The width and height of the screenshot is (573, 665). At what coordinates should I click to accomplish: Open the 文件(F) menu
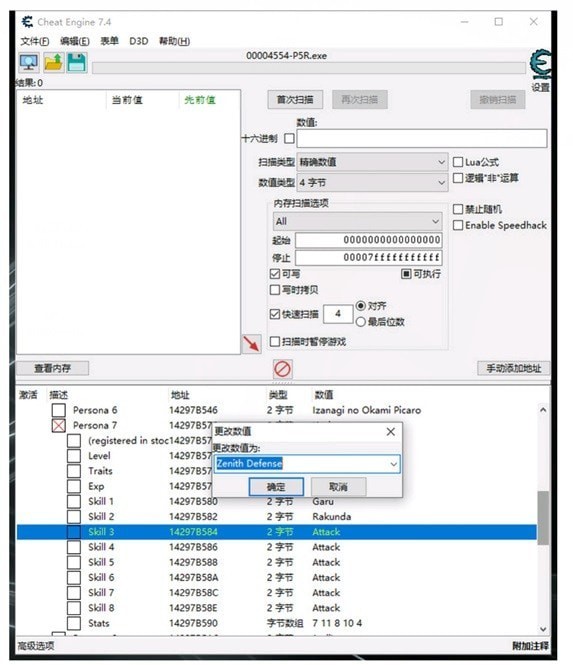pos(35,41)
